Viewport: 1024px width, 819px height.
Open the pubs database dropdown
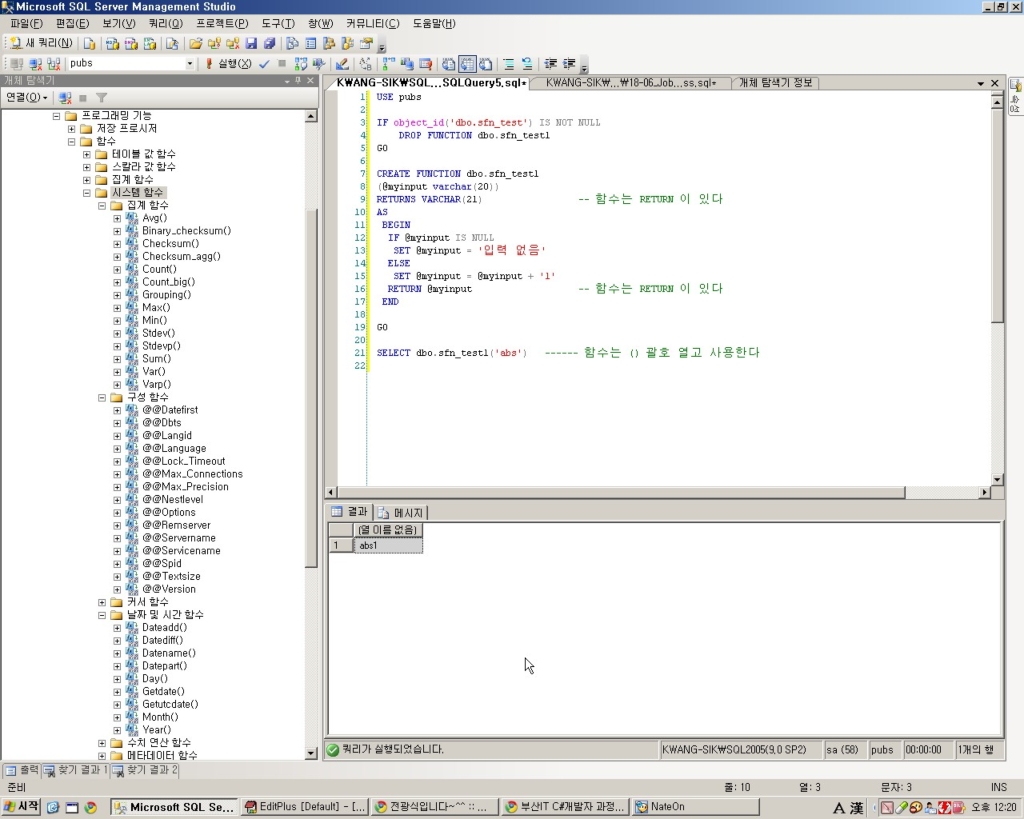click(190, 63)
